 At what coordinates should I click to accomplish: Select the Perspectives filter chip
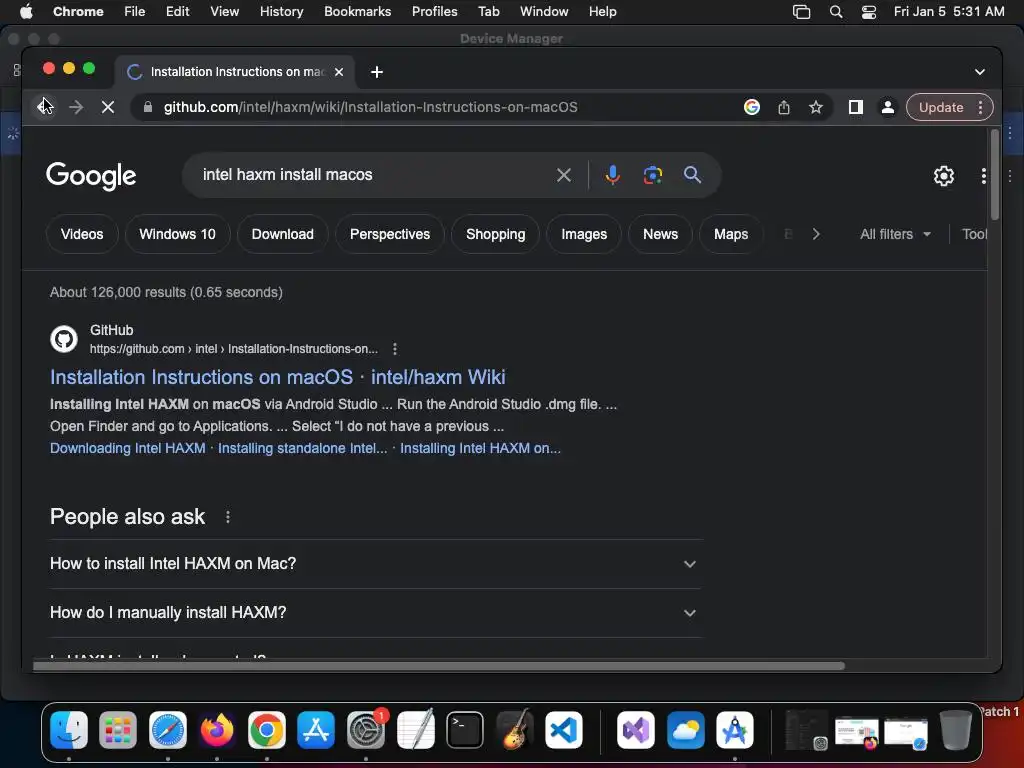(x=390, y=234)
